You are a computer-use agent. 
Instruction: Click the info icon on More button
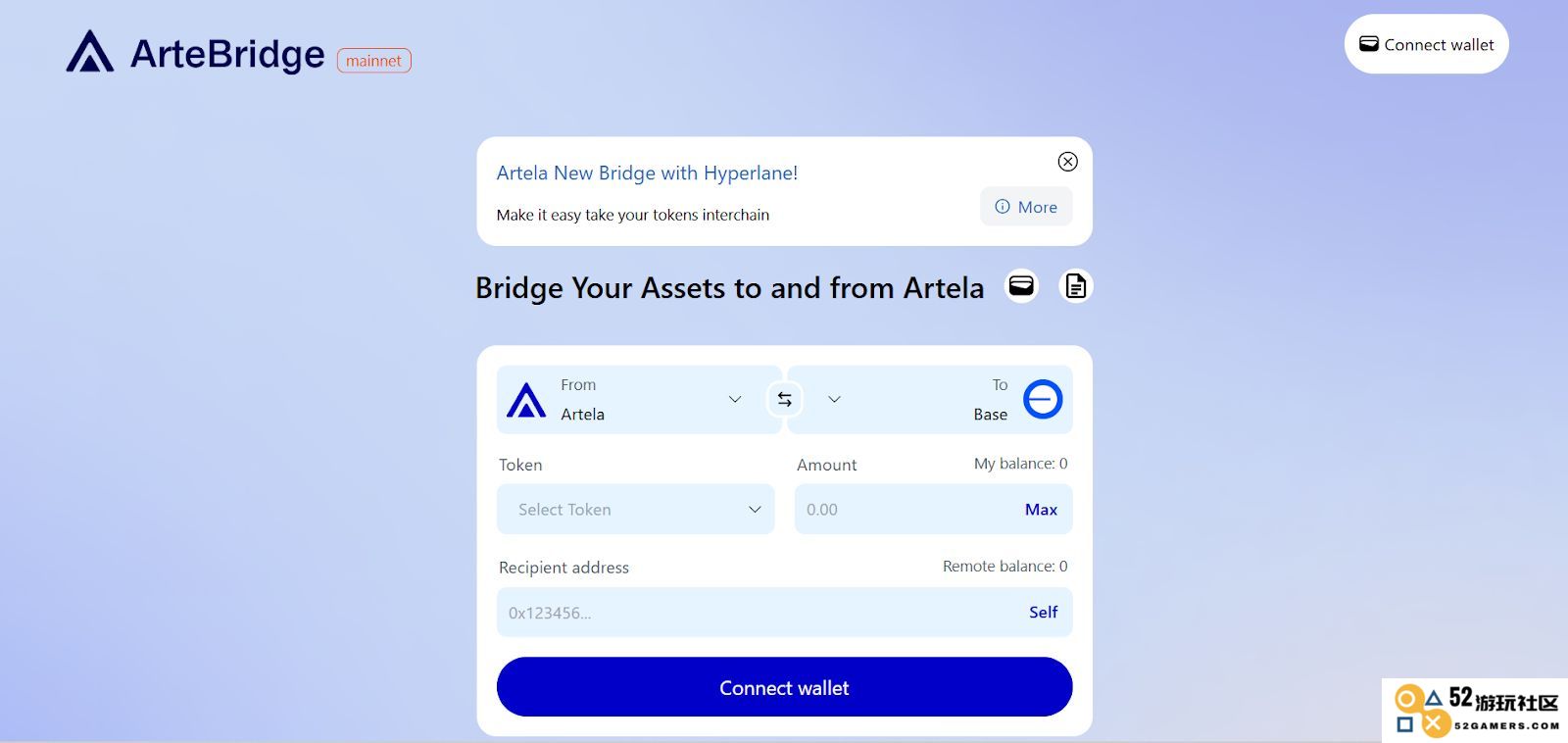(x=1003, y=207)
